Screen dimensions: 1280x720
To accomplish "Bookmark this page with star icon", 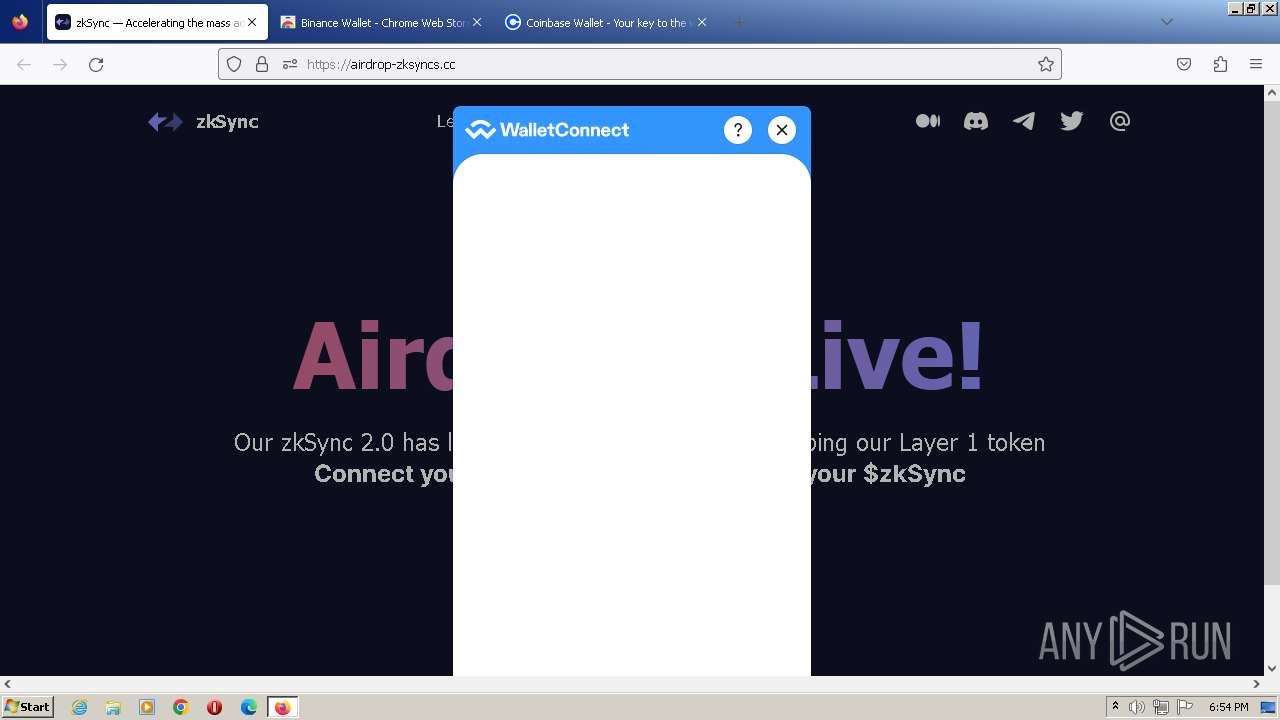I will pyautogui.click(x=1046, y=64).
